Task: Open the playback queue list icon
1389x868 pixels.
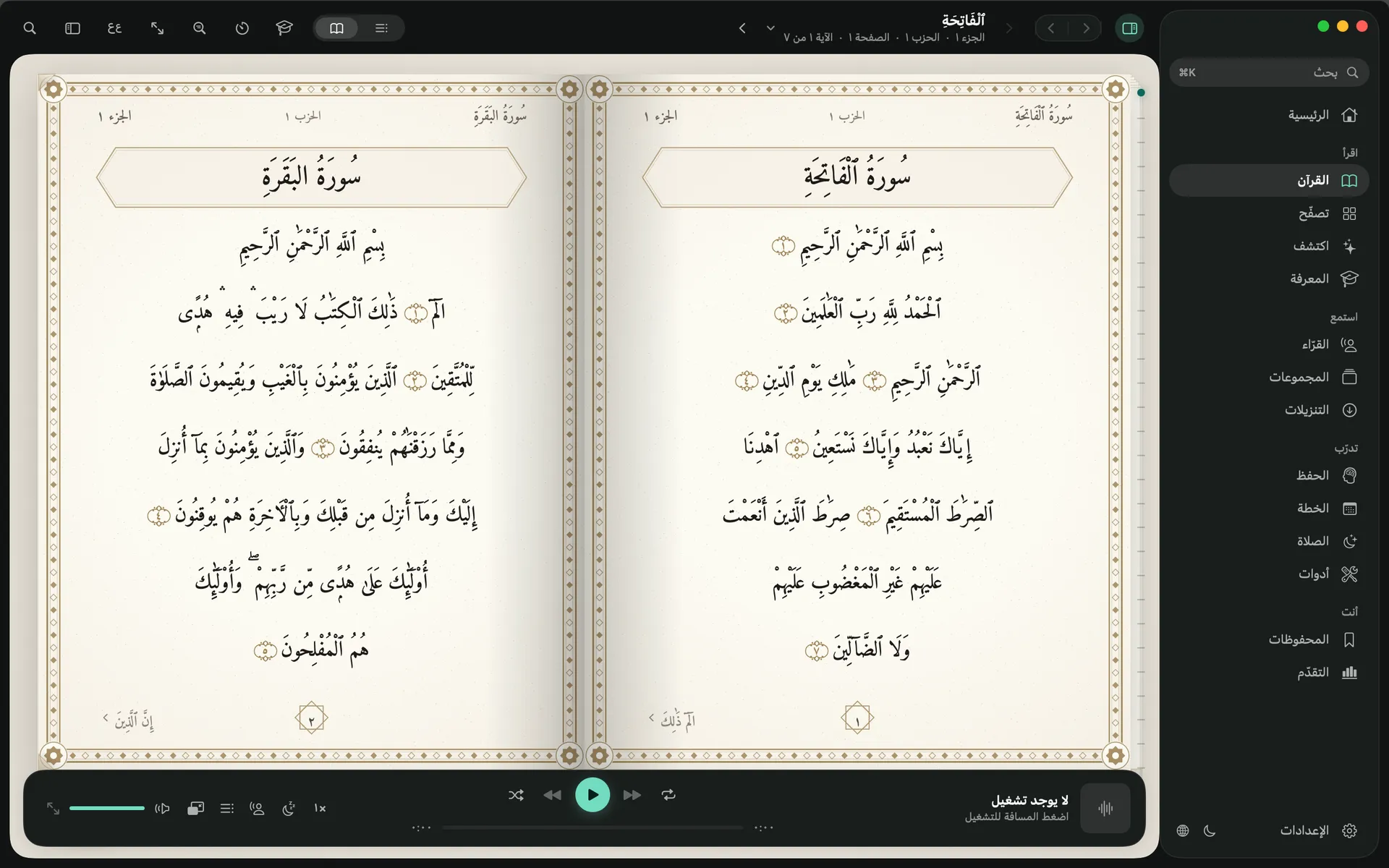Action: pyautogui.click(x=227, y=809)
